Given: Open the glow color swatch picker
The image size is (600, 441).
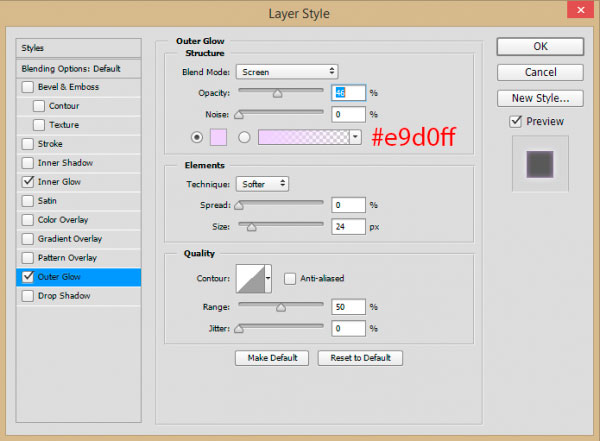Looking at the screenshot, I should (x=218, y=137).
